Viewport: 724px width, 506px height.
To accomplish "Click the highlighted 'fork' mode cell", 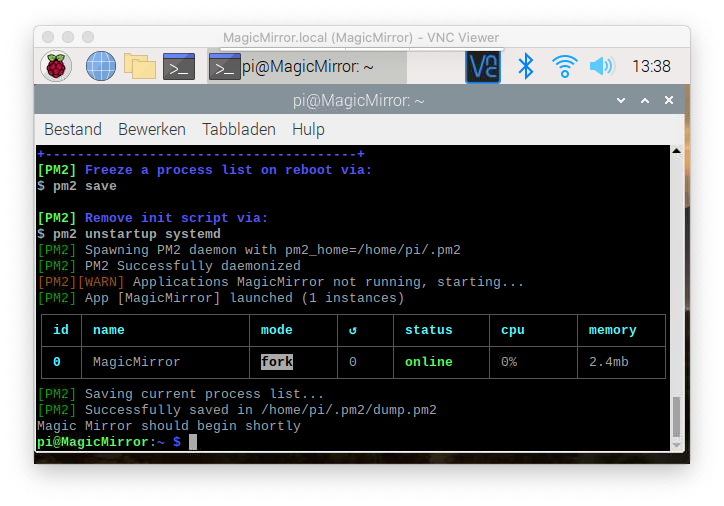I will tap(277, 361).
